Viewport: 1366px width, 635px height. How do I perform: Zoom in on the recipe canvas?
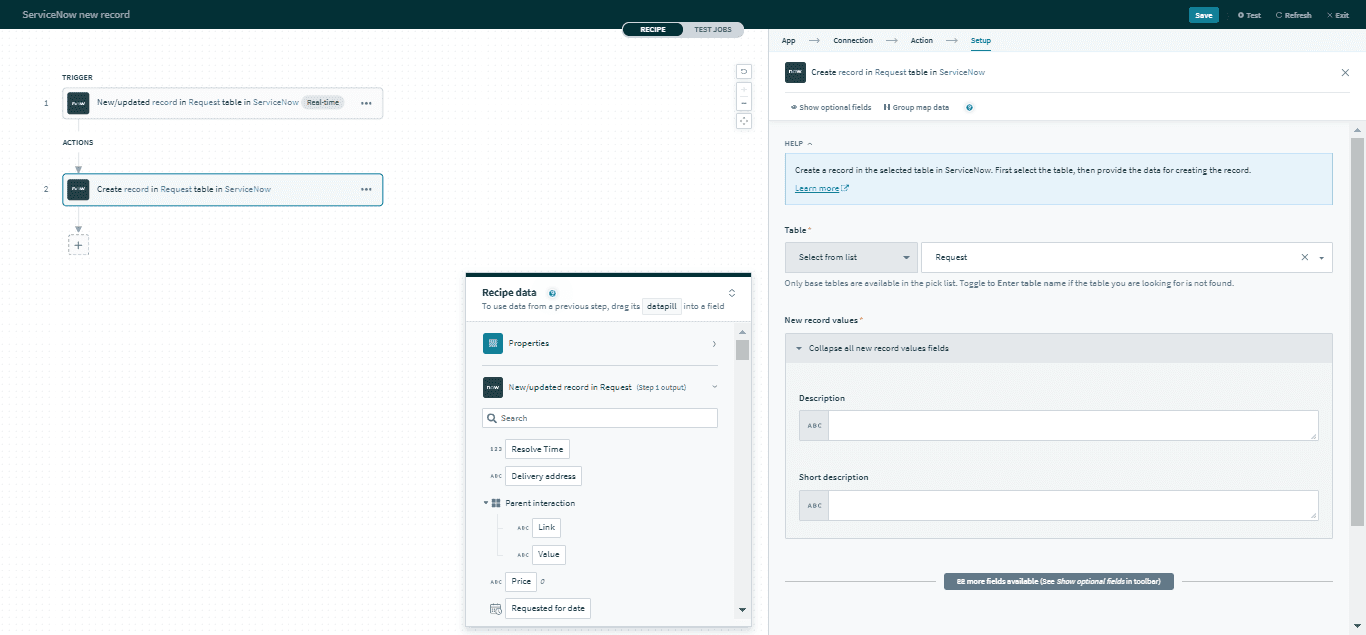pos(743,89)
